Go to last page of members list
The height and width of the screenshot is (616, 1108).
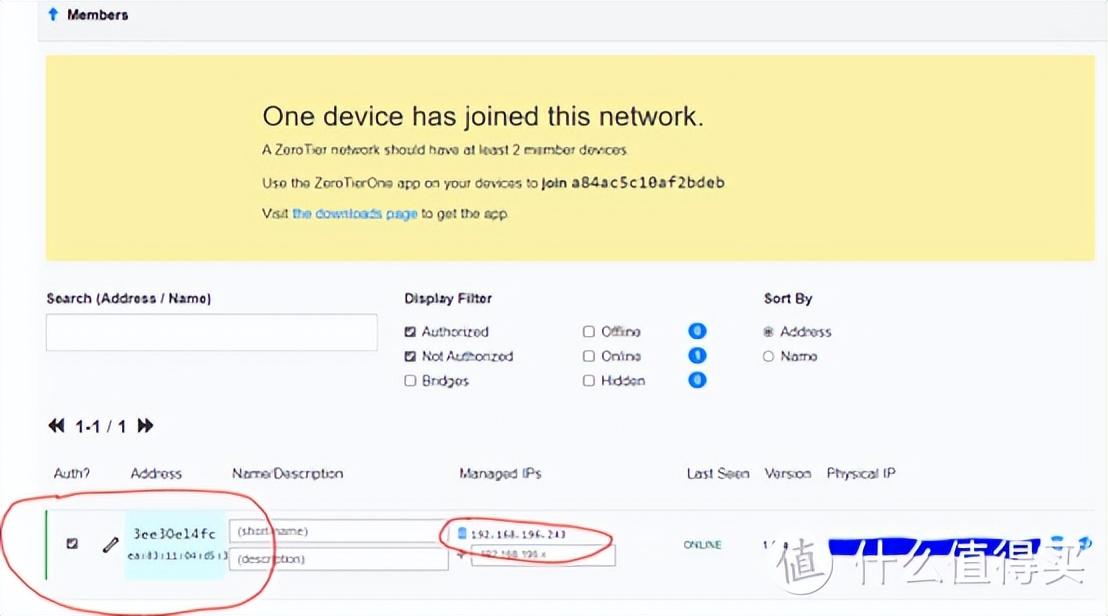(x=145, y=426)
